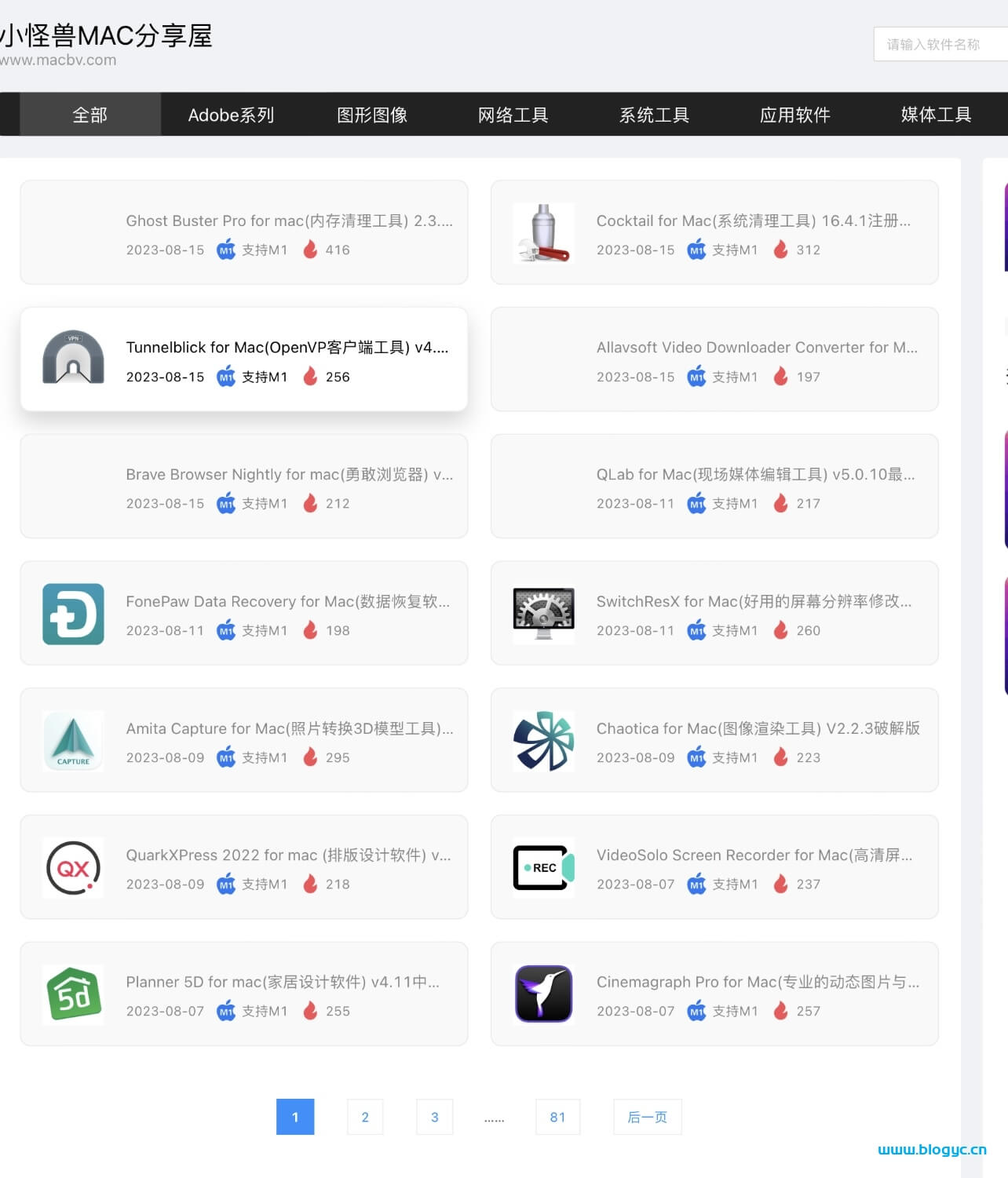Click the Tunnelblick app icon
The image size is (1008, 1178).
[73, 359]
